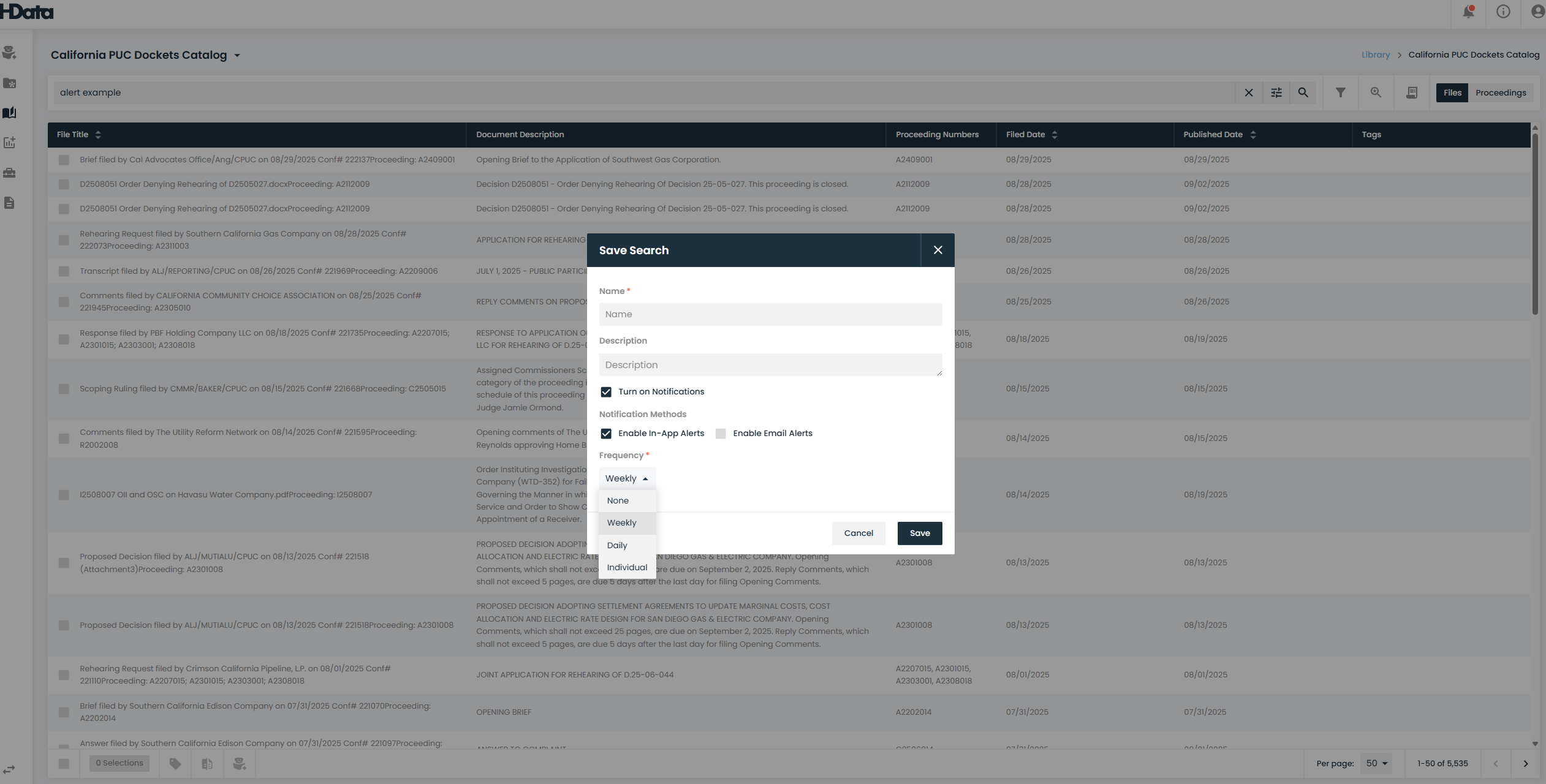Run search with magnifying glass icon
The height and width of the screenshot is (784, 1546).
tap(1303, 92)
